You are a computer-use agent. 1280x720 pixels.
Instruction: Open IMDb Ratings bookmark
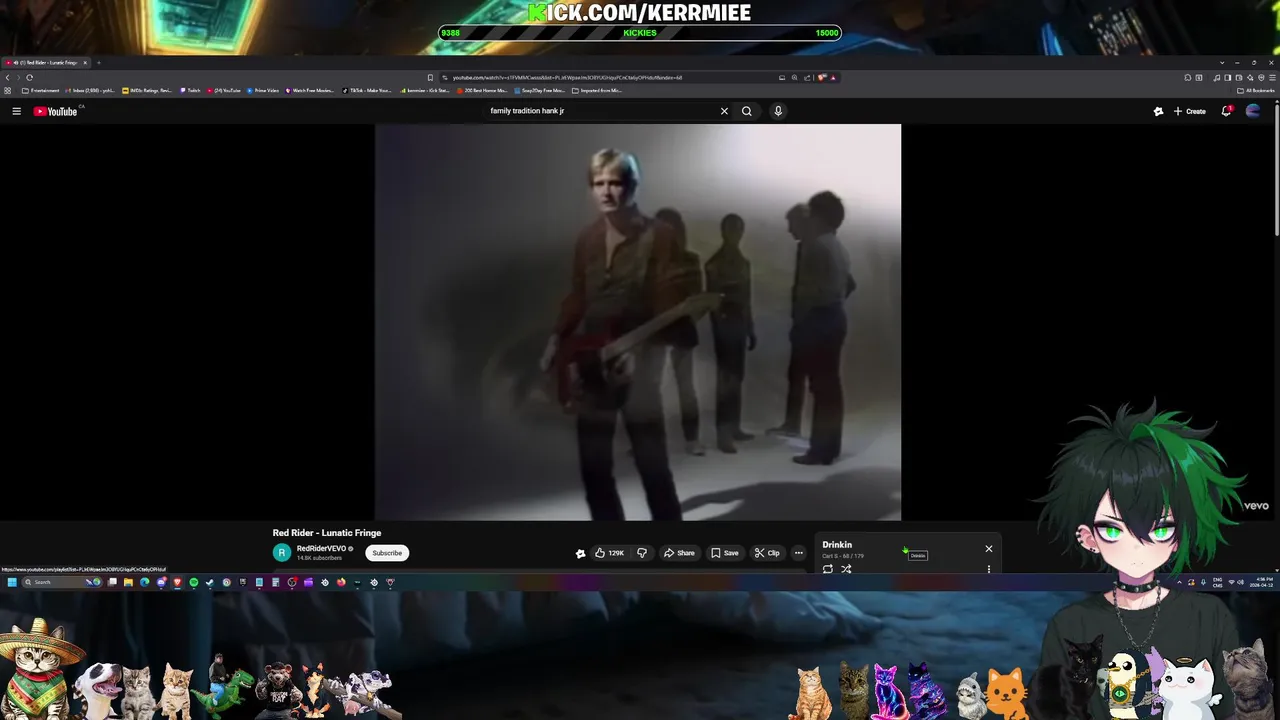(148, 90)
